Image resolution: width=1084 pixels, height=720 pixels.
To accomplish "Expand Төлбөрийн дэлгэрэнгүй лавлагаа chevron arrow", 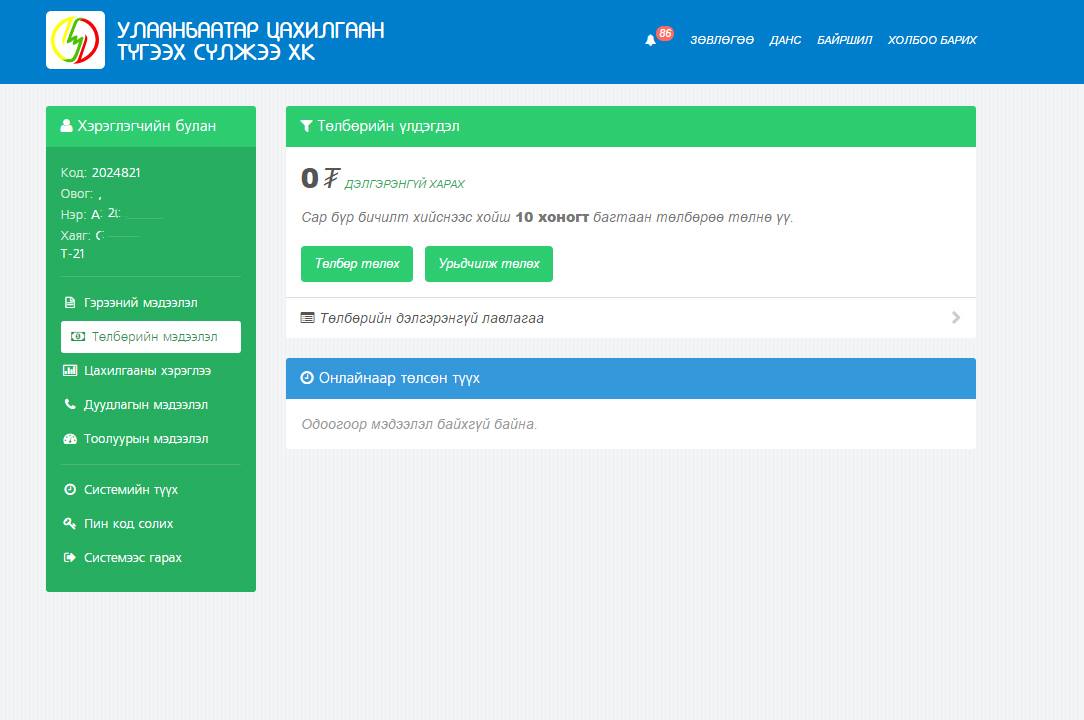I will 956,318.
